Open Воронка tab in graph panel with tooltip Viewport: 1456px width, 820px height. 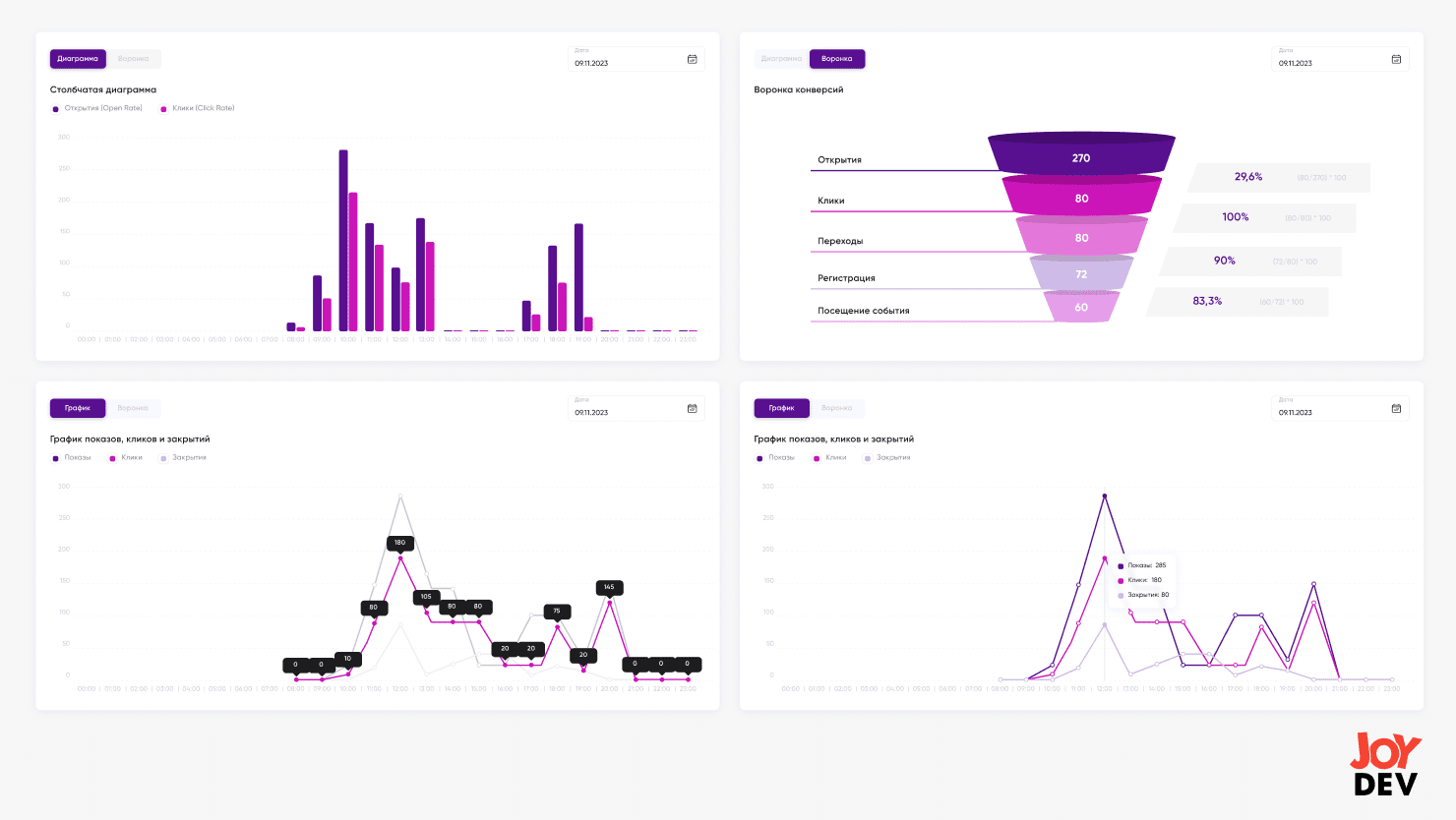[837, 408]
